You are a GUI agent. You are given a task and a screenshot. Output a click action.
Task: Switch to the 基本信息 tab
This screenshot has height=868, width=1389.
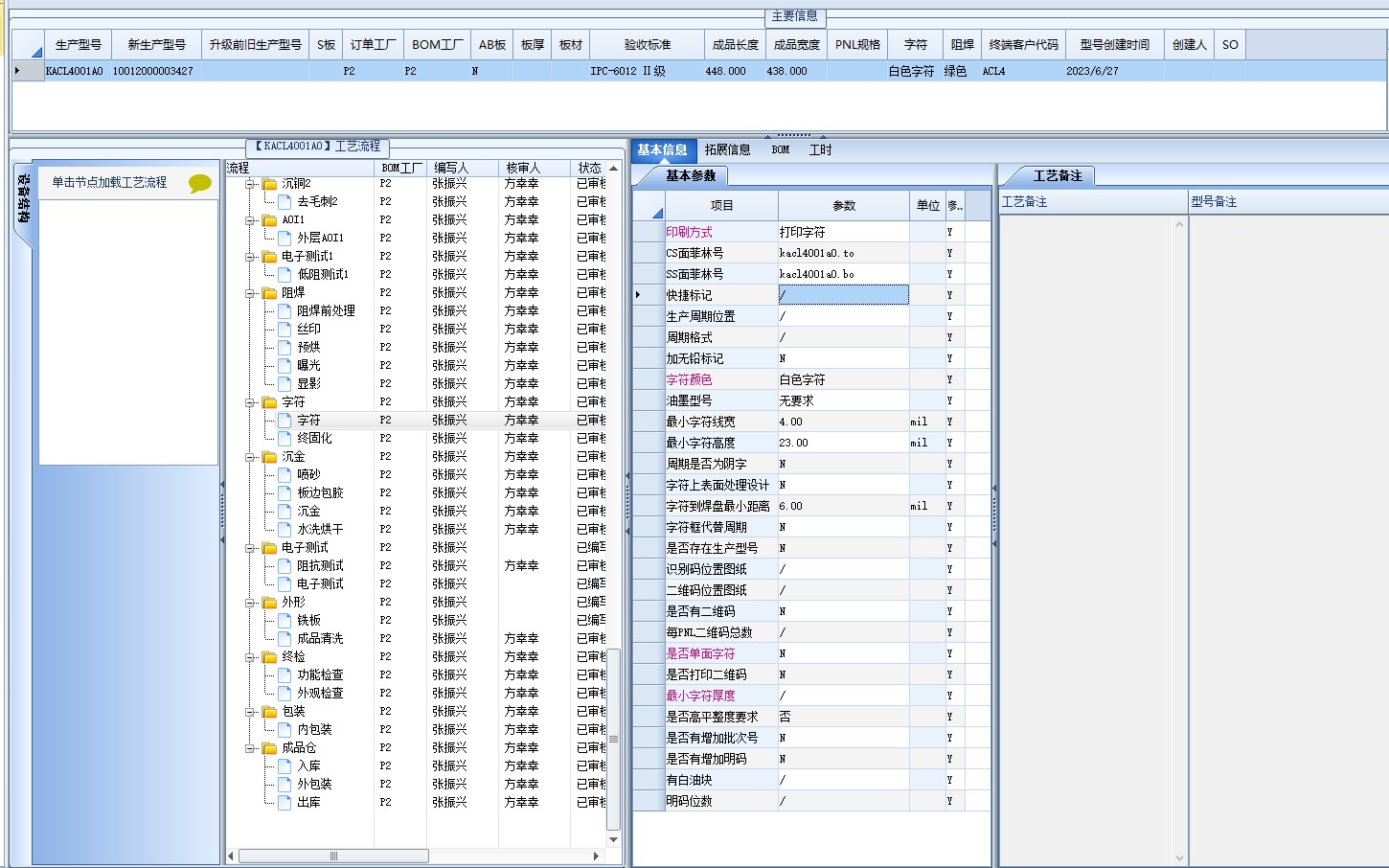tap(663, 150)
